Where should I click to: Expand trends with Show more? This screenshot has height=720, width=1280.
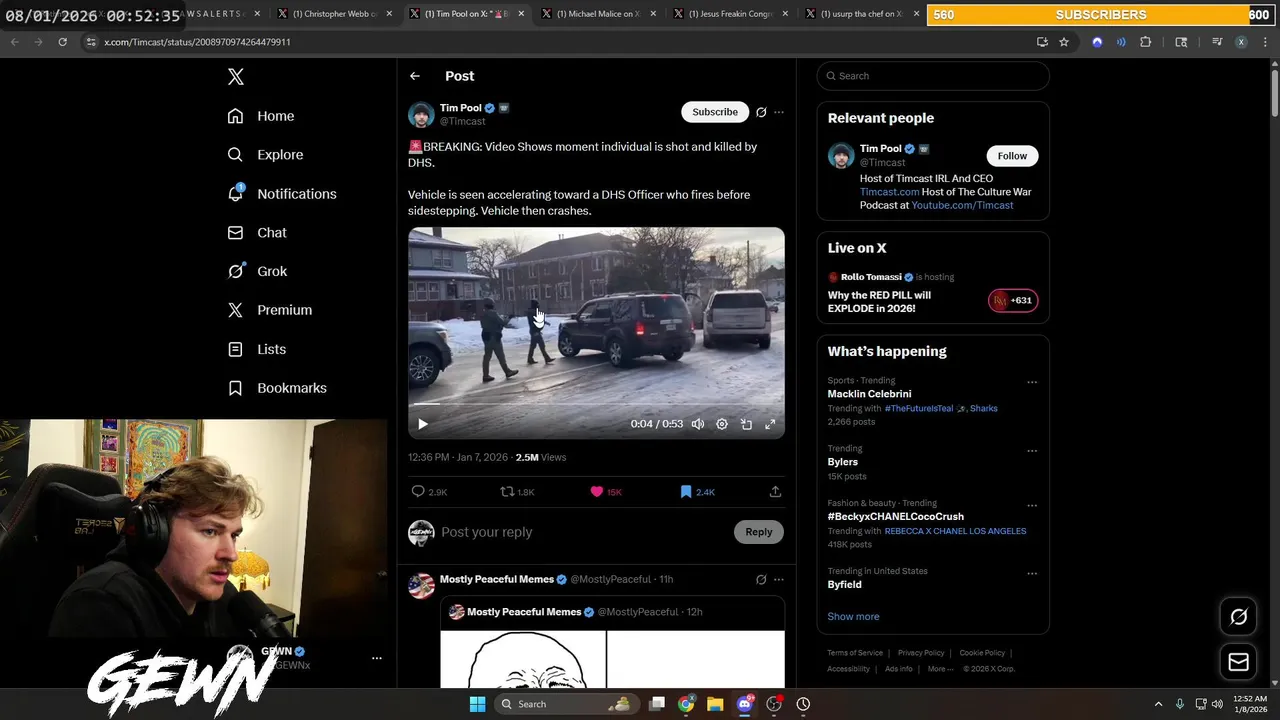(853, 616)
